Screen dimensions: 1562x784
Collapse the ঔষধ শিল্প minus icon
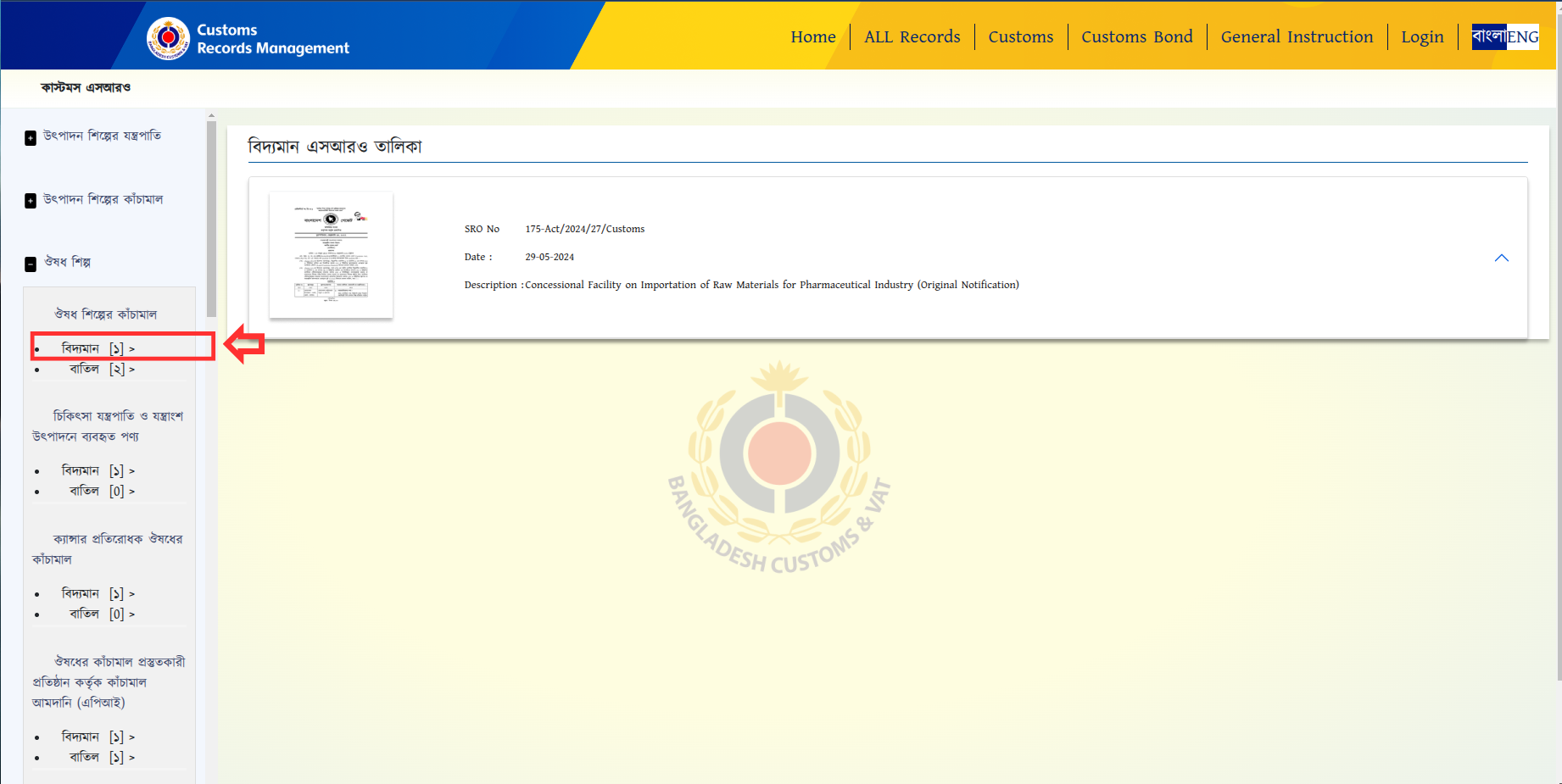(31, 264)
